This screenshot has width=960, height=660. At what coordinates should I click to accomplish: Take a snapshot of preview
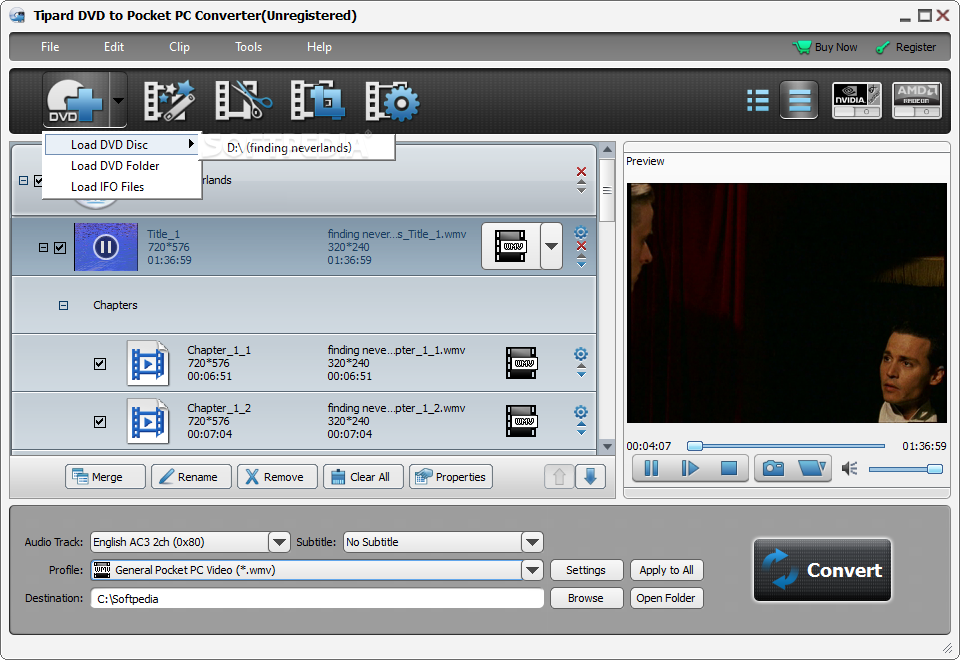773,468
